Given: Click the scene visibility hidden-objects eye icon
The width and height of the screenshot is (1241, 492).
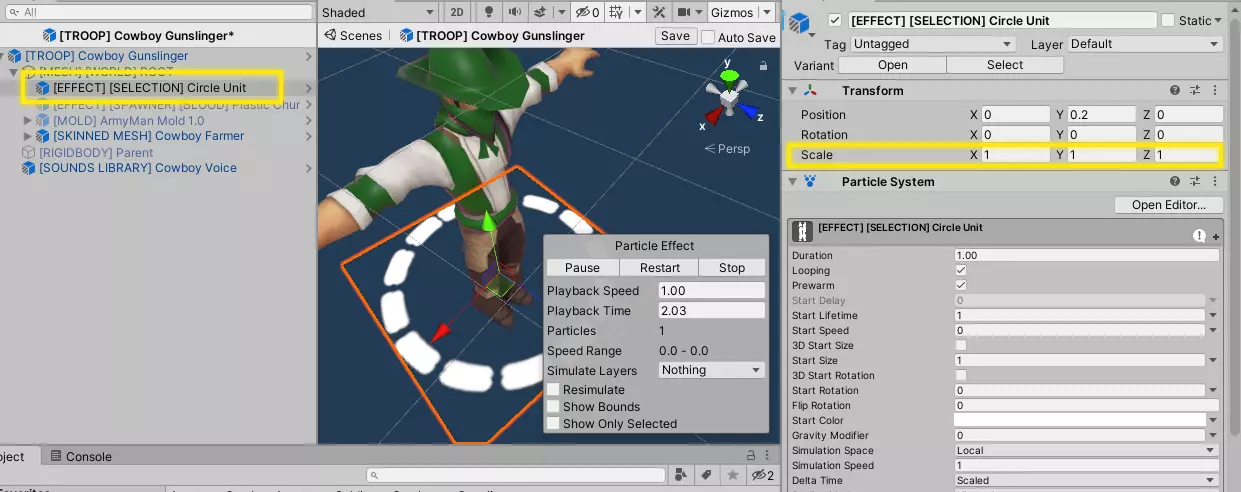Looking at the screenshot, I should point(585,13).
